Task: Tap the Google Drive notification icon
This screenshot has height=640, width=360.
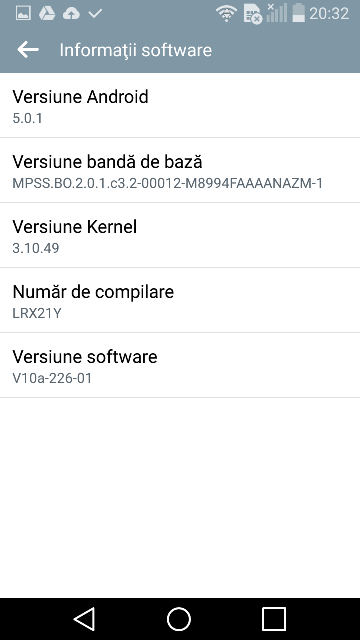Action: [47, 13]
